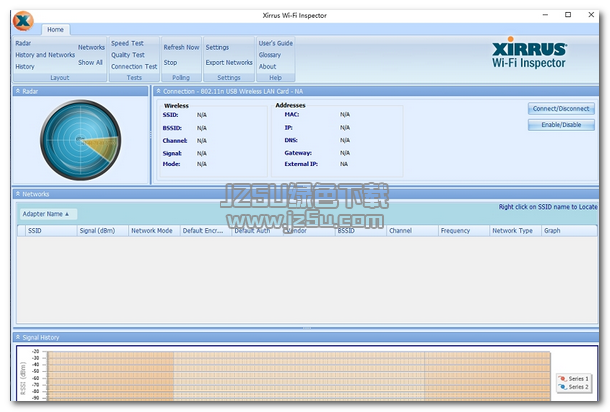
Task: Click the Graph column header
Action: (569, 231)
